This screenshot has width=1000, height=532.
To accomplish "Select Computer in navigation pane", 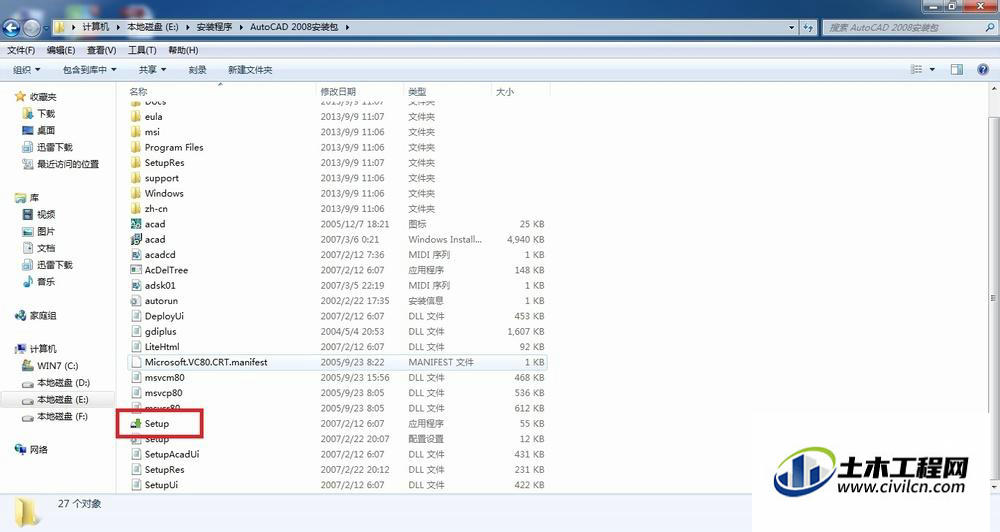I will (x=36, y=349).
